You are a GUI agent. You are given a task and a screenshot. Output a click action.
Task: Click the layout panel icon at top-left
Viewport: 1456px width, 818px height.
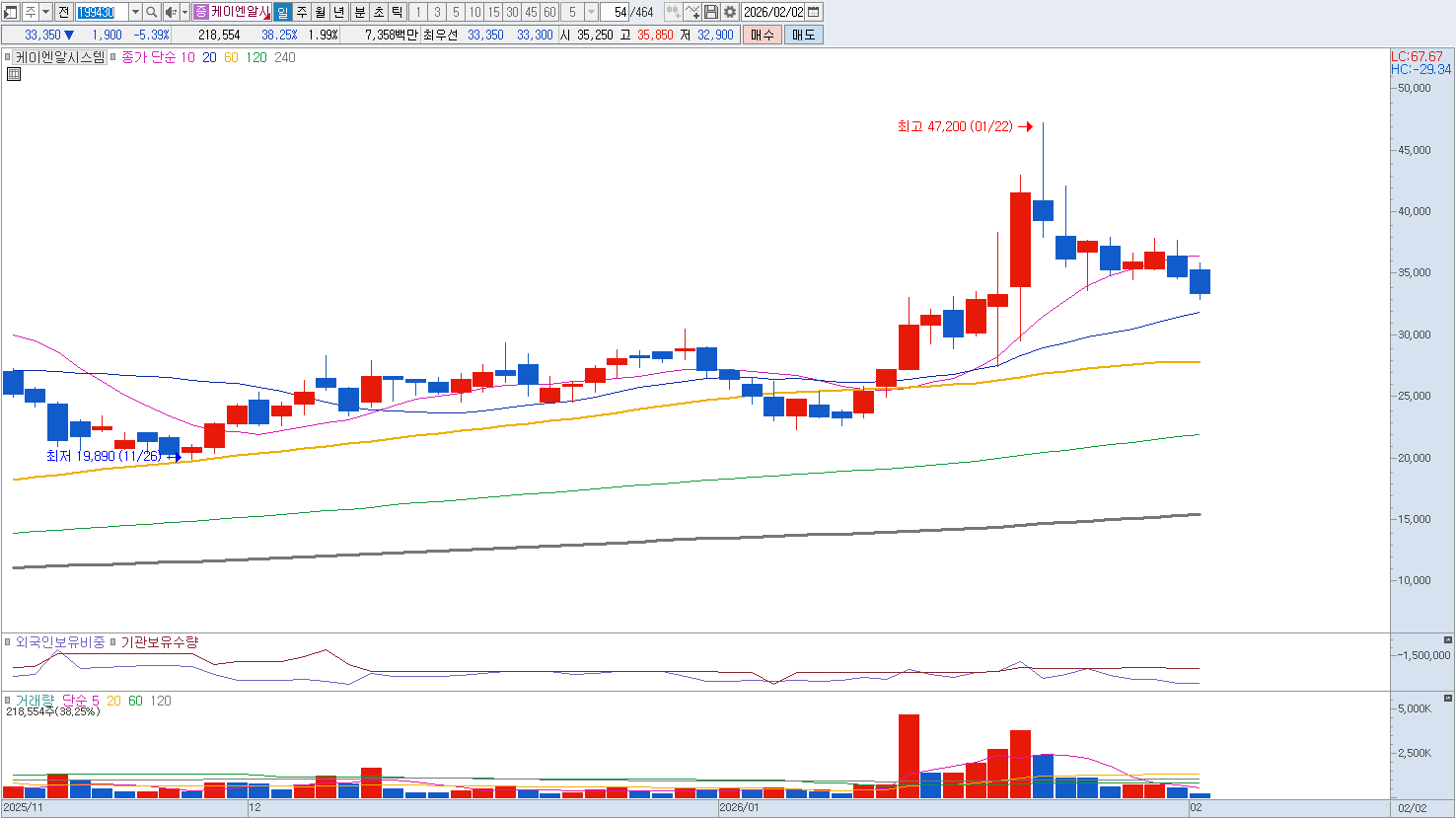(x=11, y=12)
